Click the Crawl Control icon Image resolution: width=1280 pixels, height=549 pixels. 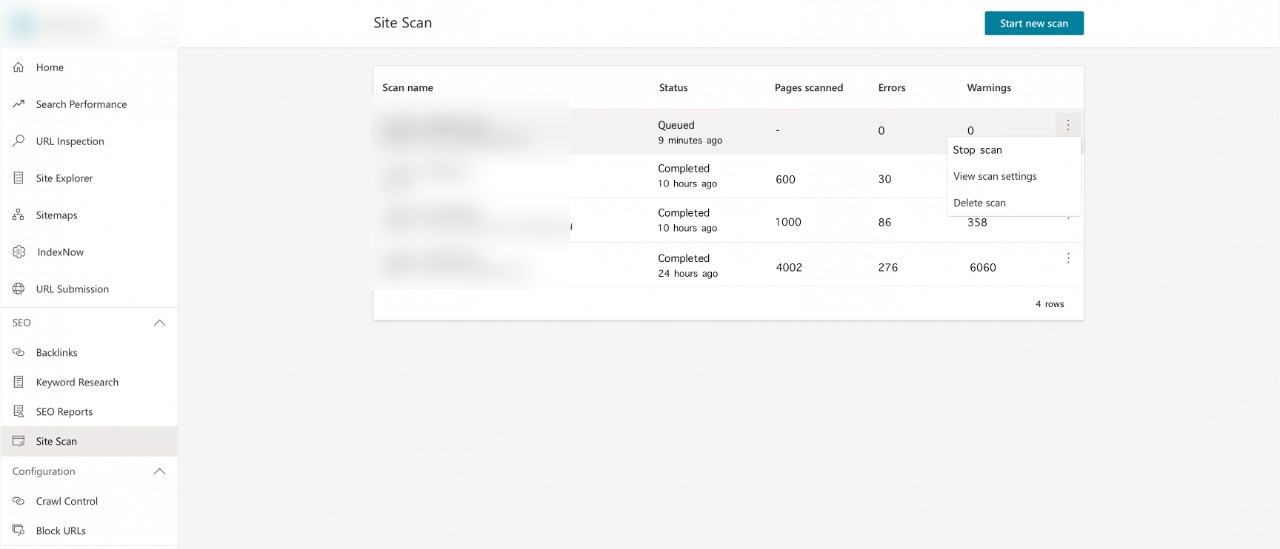[x=18, y=501]
